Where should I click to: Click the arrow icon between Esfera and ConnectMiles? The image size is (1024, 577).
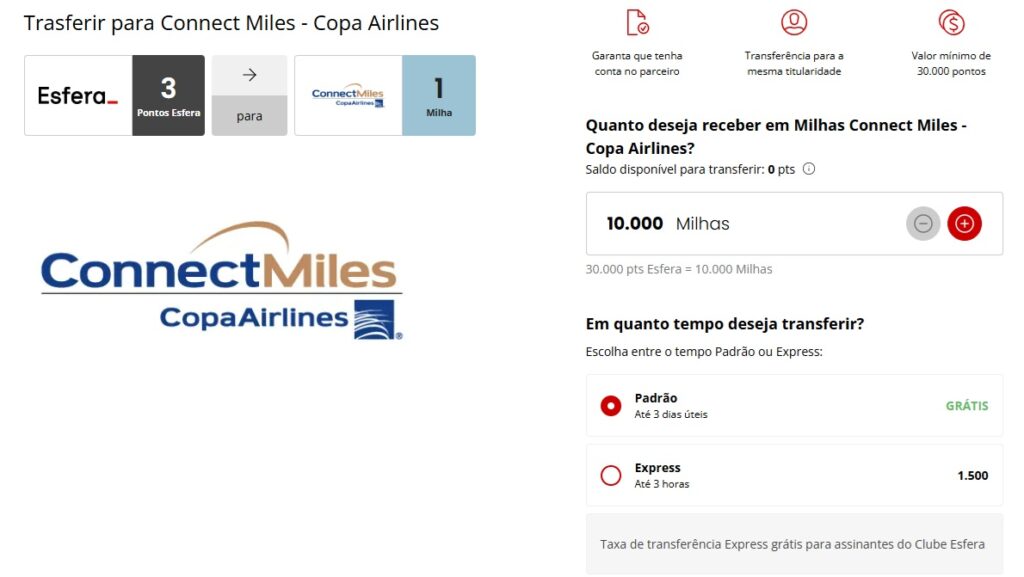[249, 75]
